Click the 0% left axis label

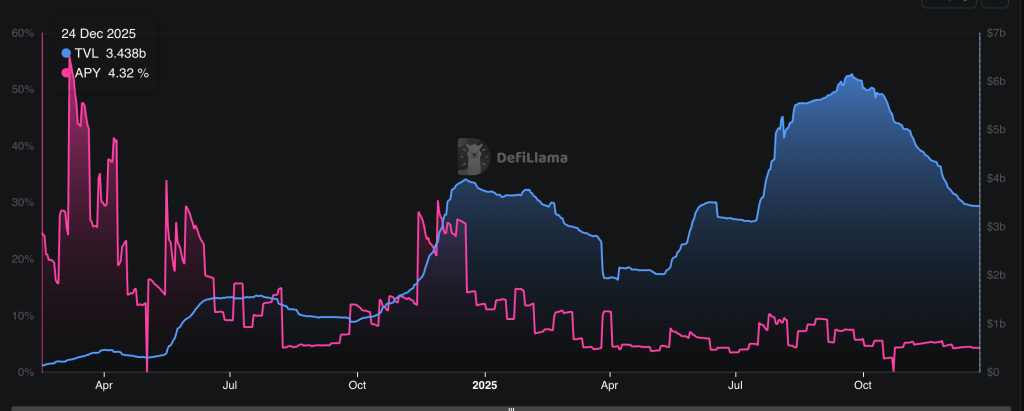[x=25, y=373]
